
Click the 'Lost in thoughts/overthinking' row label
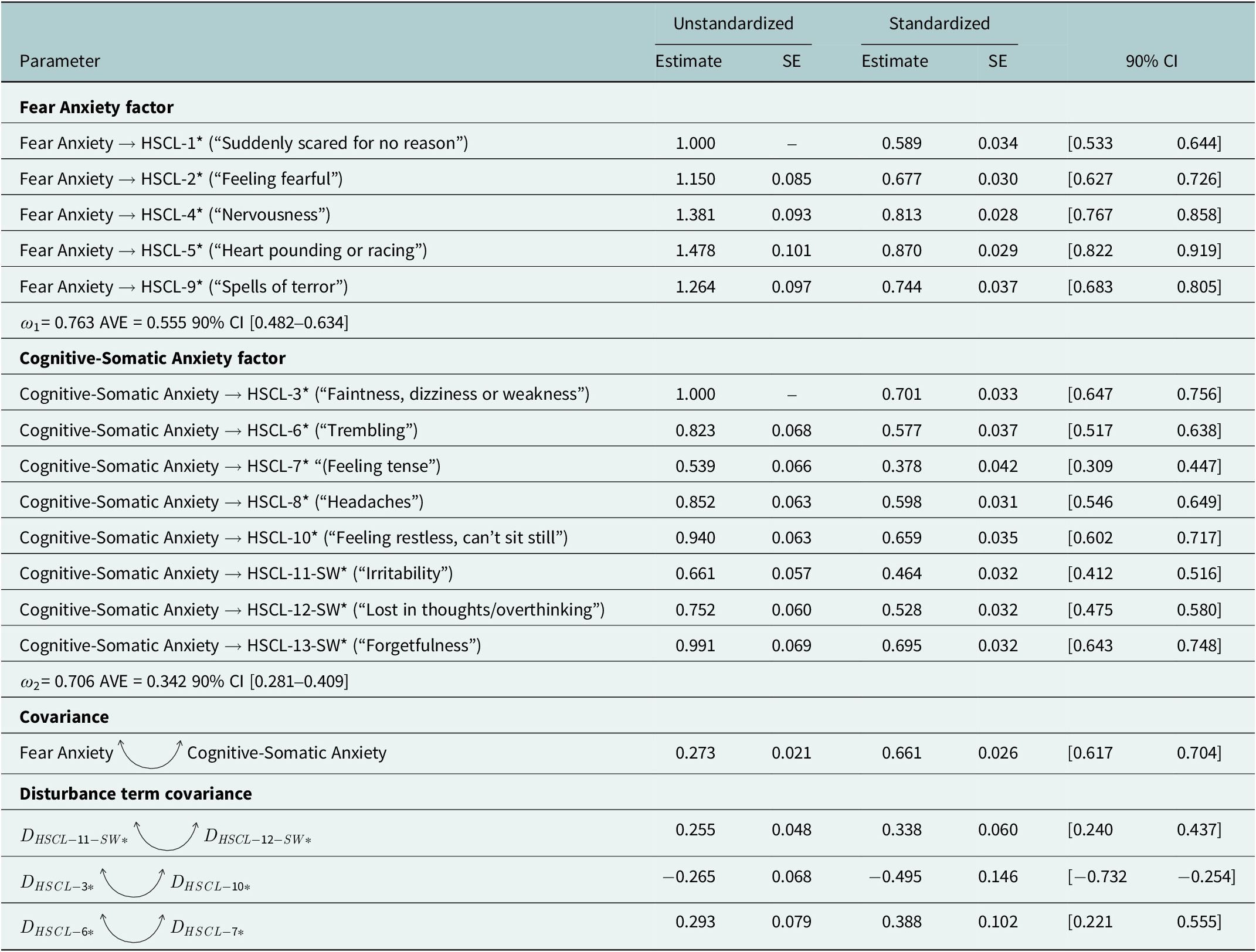click(312, 610)
